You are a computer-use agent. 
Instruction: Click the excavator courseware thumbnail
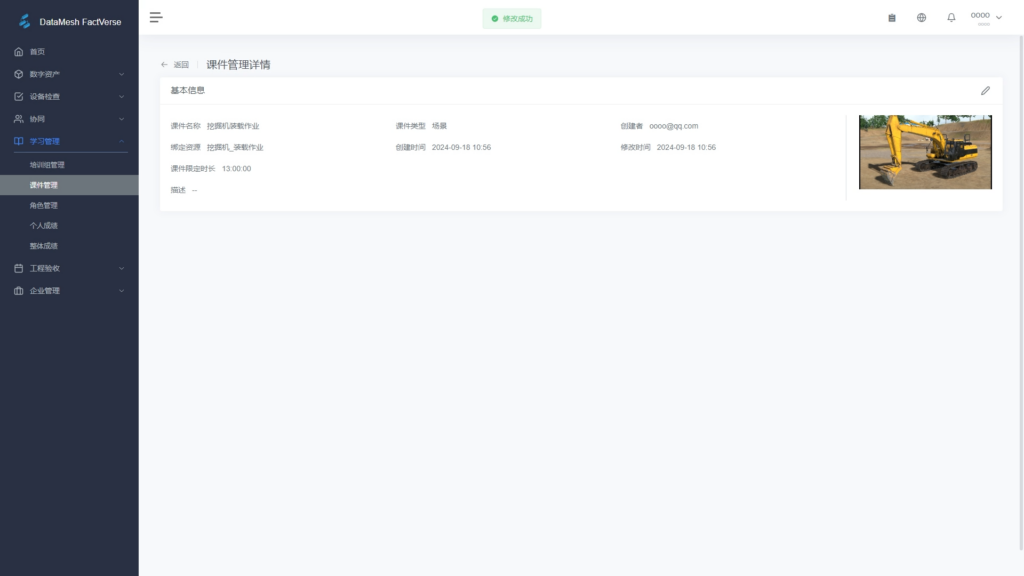(x=925, y=152)
